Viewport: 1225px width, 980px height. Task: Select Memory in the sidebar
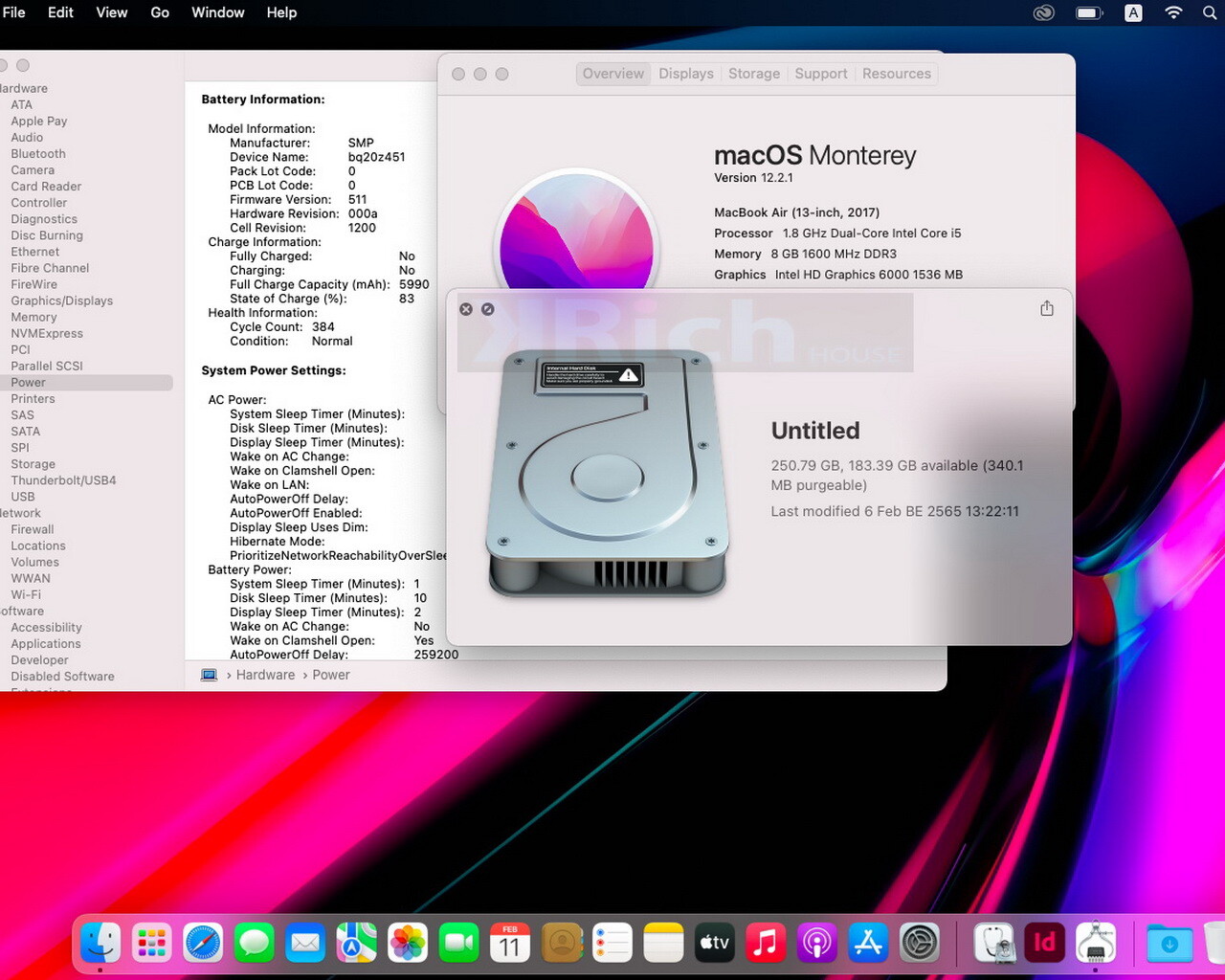click(34, 318)
